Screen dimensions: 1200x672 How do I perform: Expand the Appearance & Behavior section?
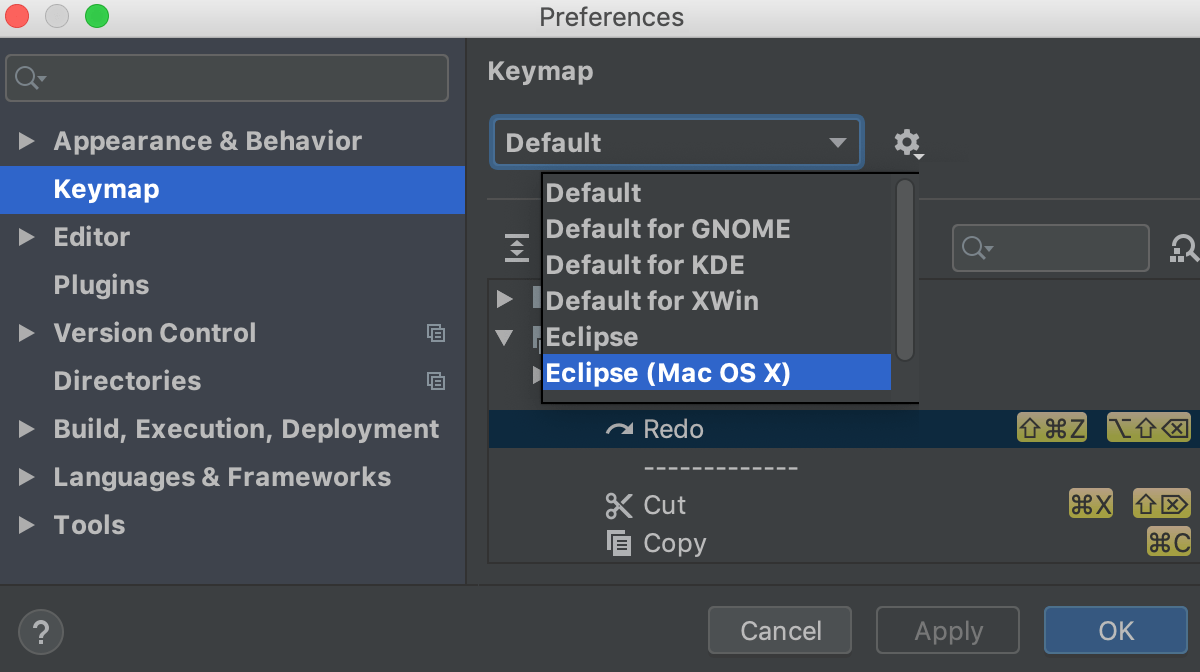tap(27, 141)
